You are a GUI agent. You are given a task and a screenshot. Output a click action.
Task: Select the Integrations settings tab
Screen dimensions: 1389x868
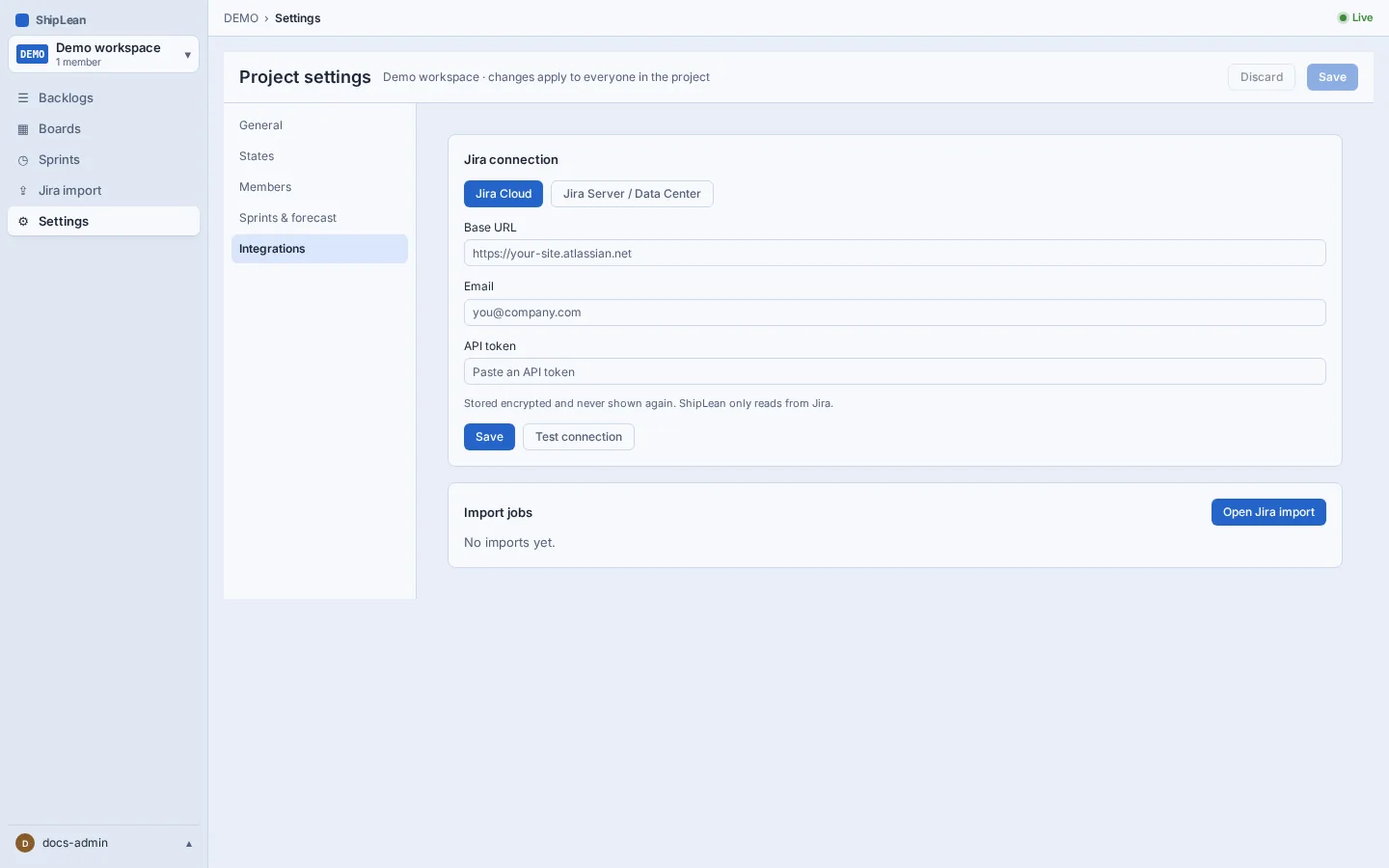click(319, 249)
